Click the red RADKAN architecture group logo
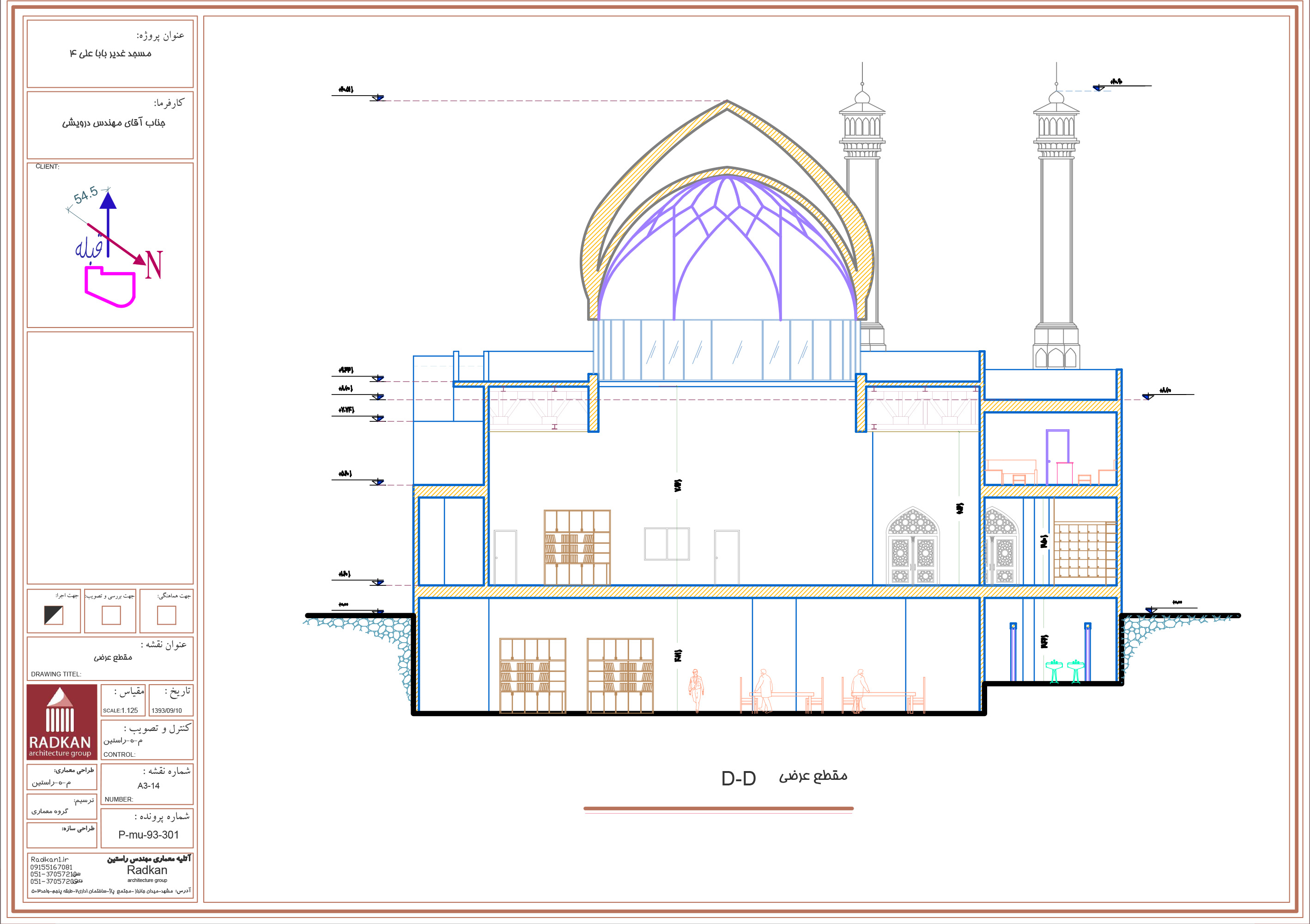Viewport: 1310px width, 924px height. pyautogui.click(x=61, y=722)
